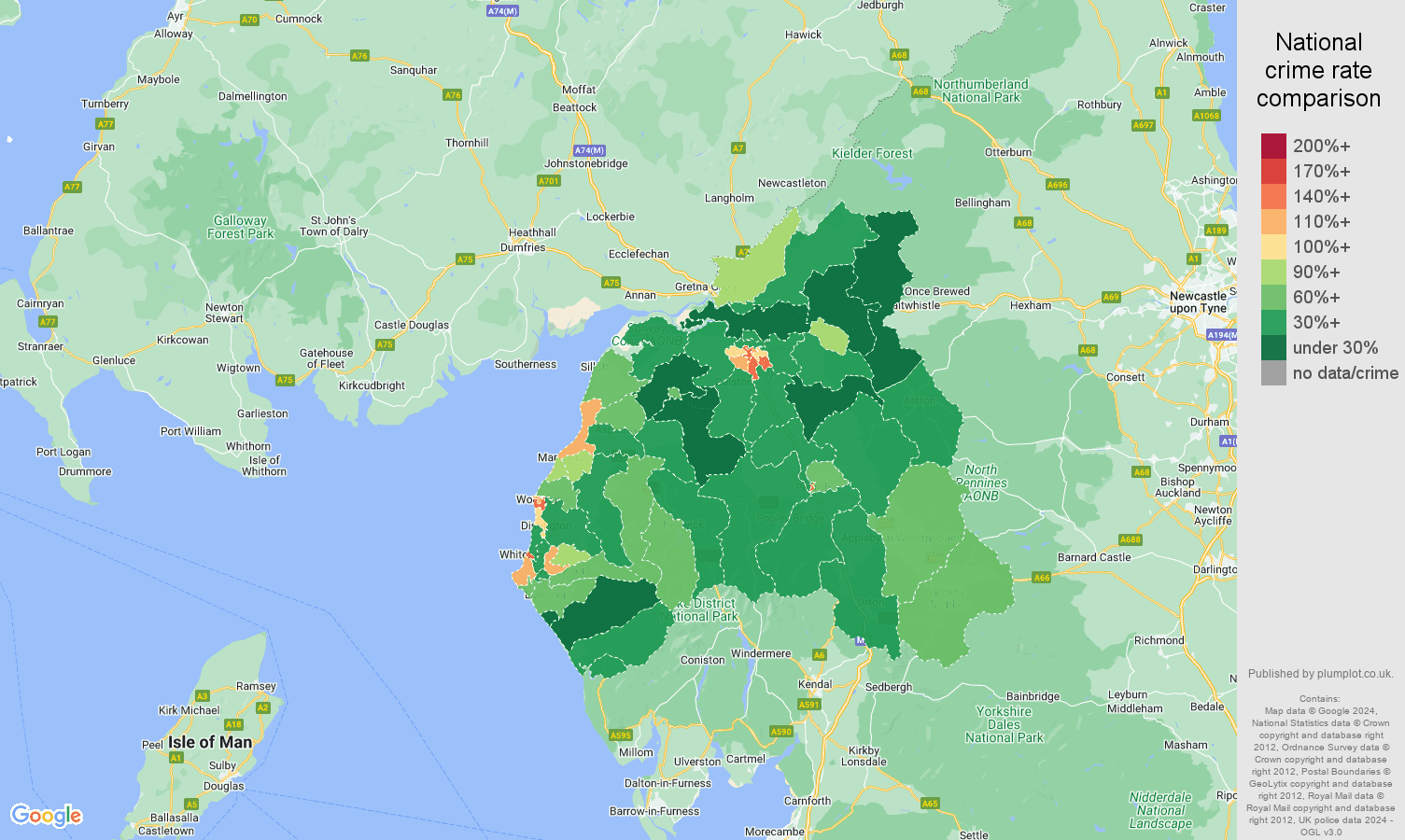Select the A696 road shield near Otterburn

click(1057, 185)
